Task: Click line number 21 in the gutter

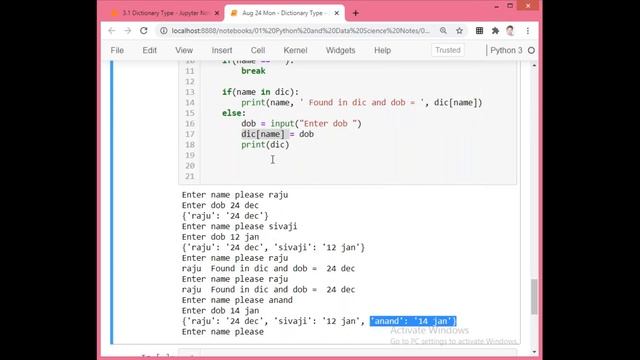Action: tap(189, 176)
